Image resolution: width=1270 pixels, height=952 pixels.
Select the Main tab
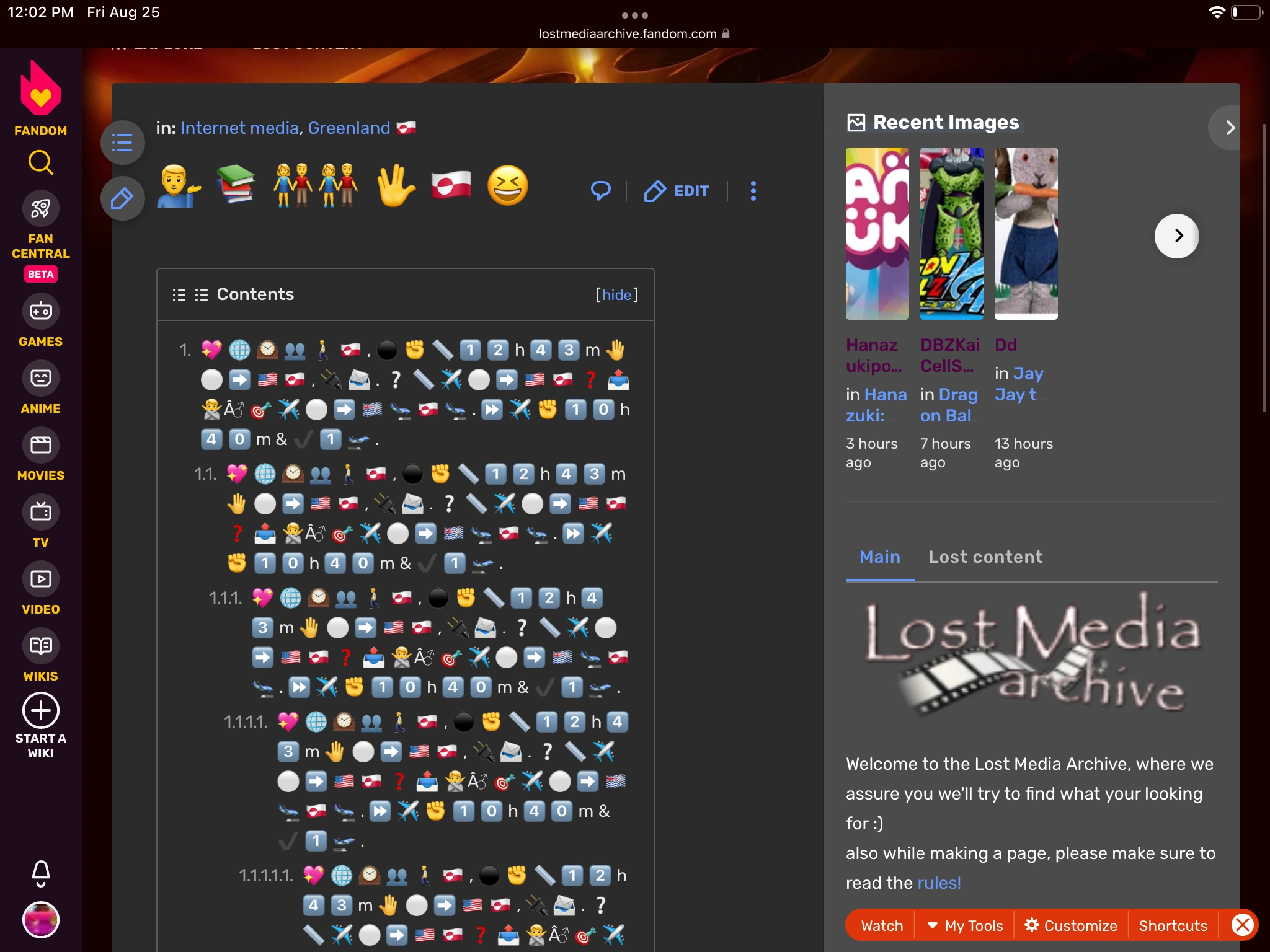coord(879,557)
